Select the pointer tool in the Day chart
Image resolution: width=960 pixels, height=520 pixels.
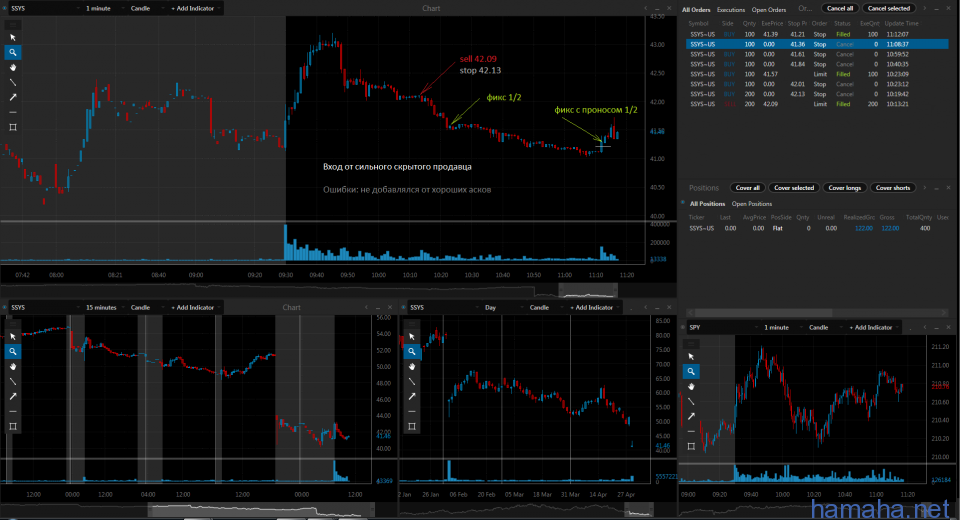pyautogui.click(x=412, y=336)
